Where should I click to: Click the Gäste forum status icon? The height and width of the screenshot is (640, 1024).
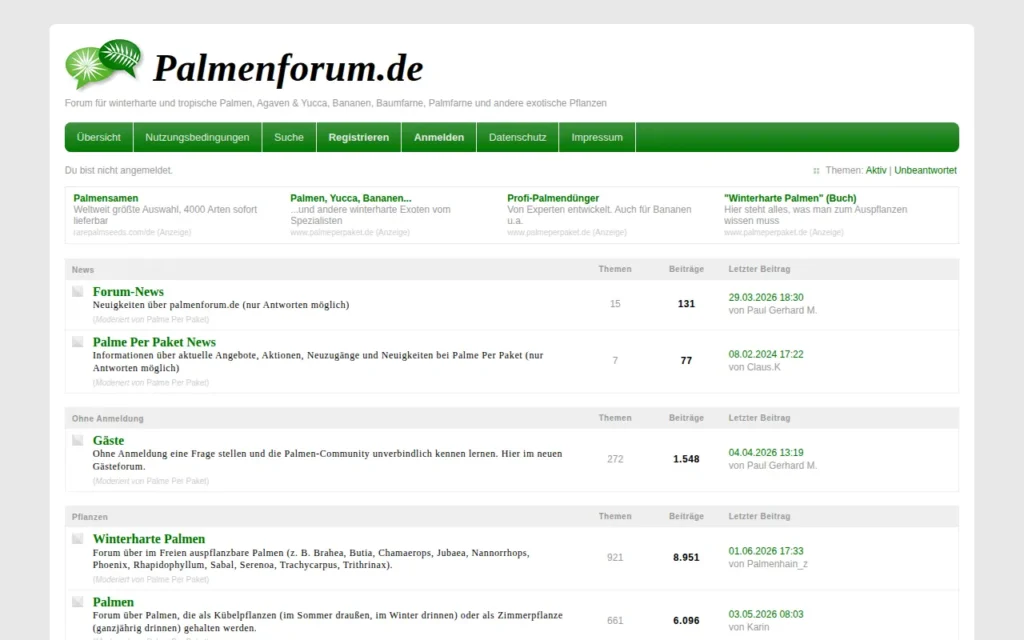(x=78, y=440)
